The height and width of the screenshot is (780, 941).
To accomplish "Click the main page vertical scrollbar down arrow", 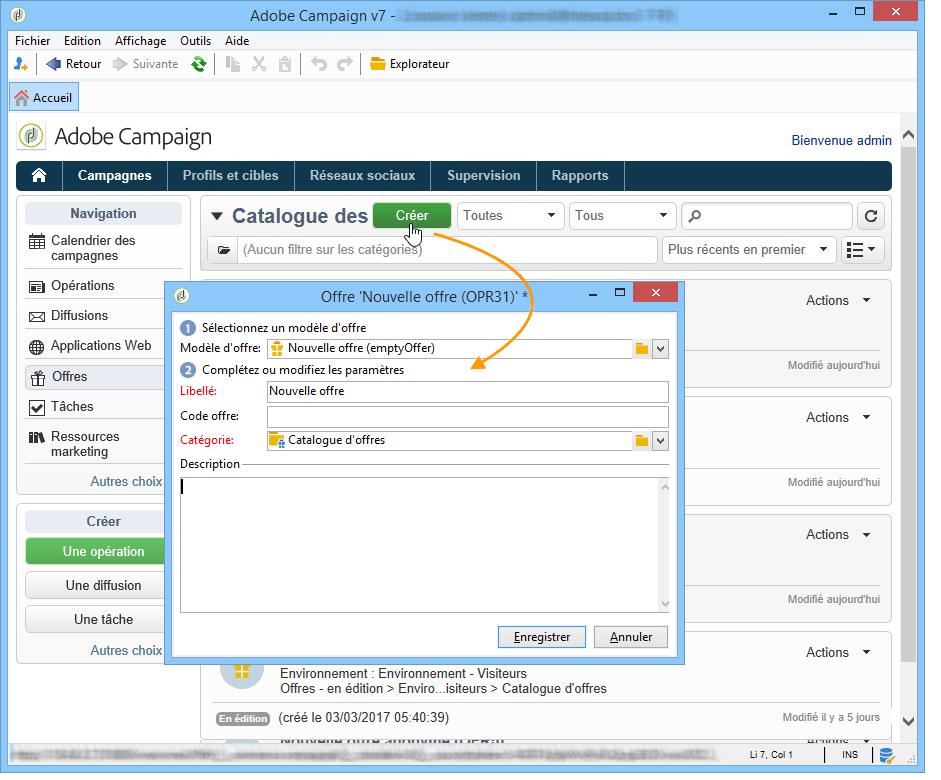I will pos(909,722).
